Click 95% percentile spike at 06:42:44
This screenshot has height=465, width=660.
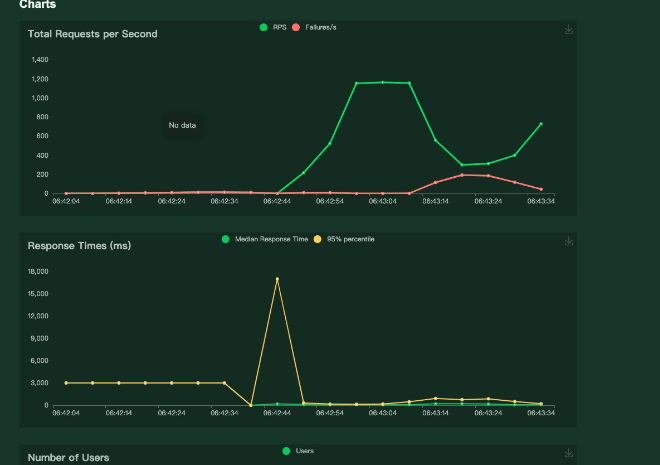(x=277, y=279)
